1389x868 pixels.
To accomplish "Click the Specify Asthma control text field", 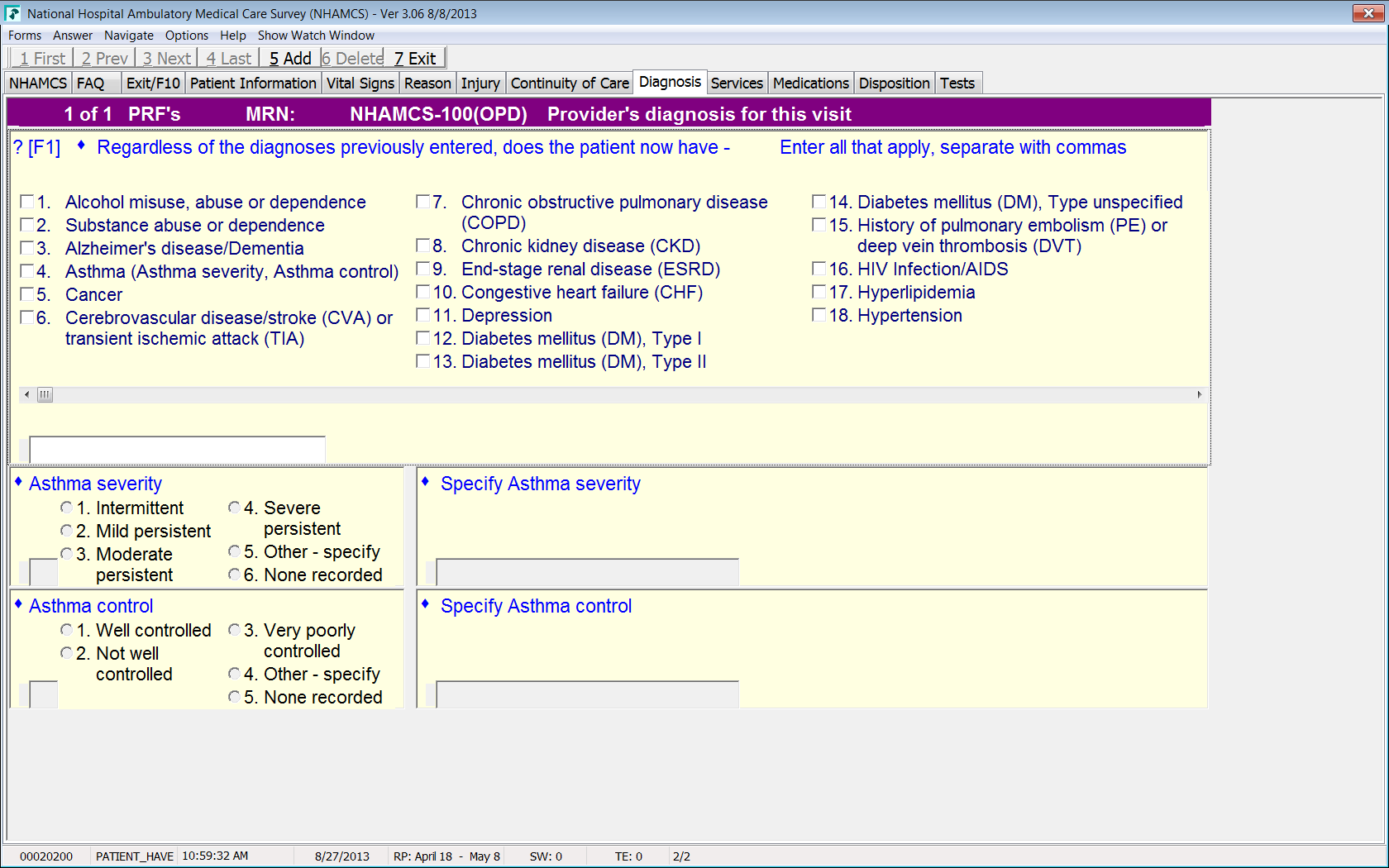I will click(588, 694).
